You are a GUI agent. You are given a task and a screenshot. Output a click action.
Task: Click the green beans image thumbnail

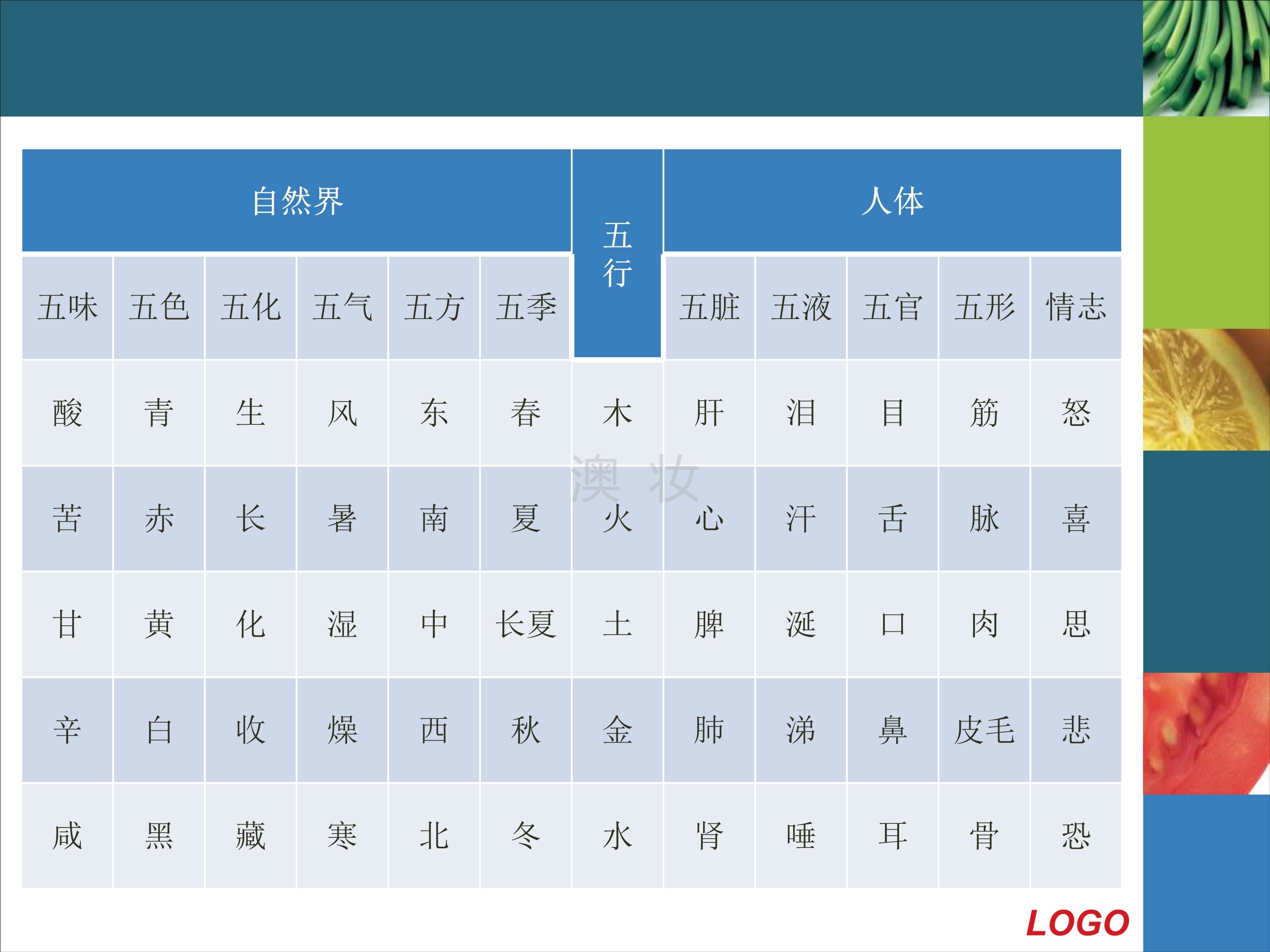1206,58
